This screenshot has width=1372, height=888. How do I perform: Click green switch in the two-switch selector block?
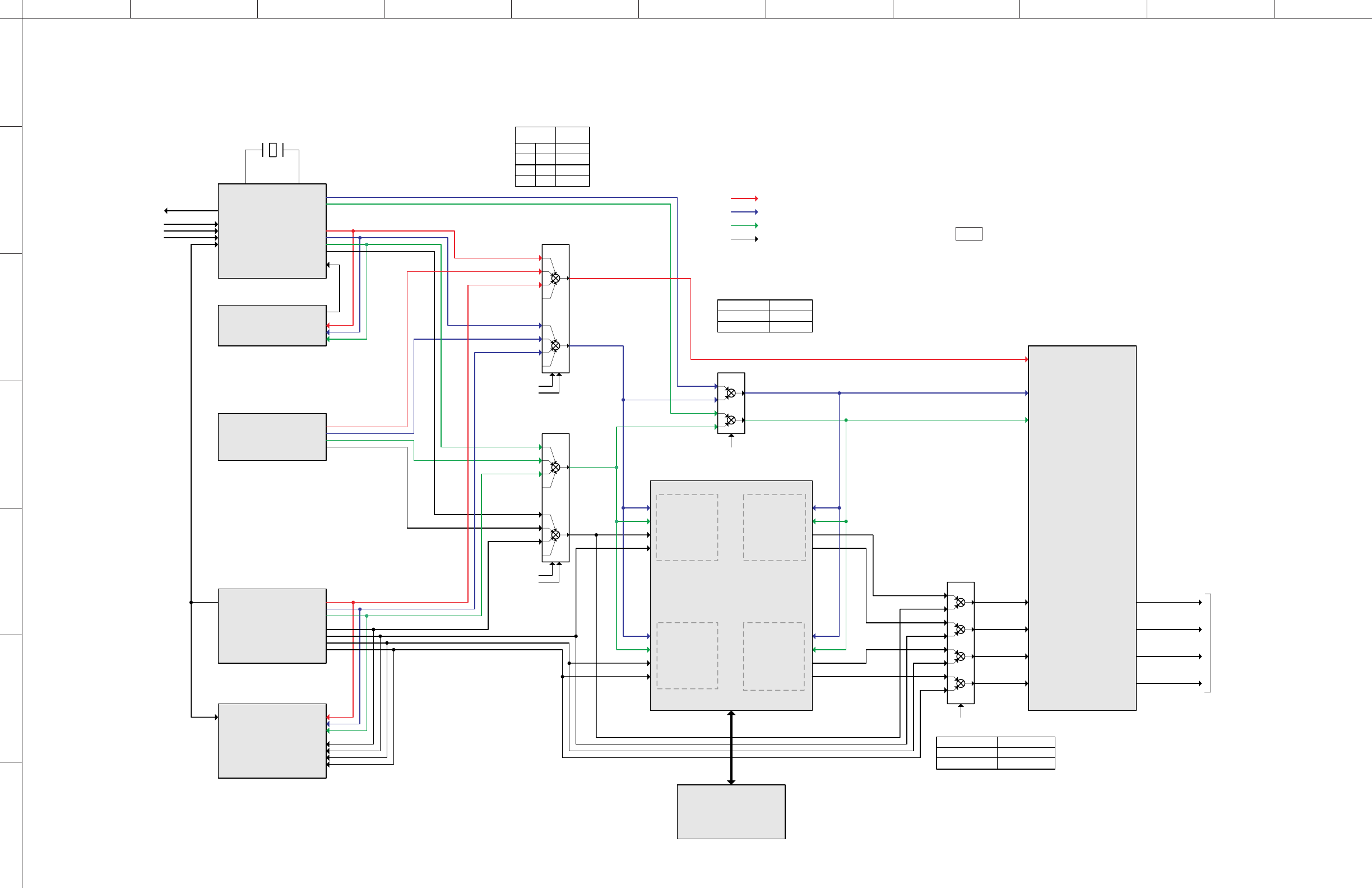[730, 420]
